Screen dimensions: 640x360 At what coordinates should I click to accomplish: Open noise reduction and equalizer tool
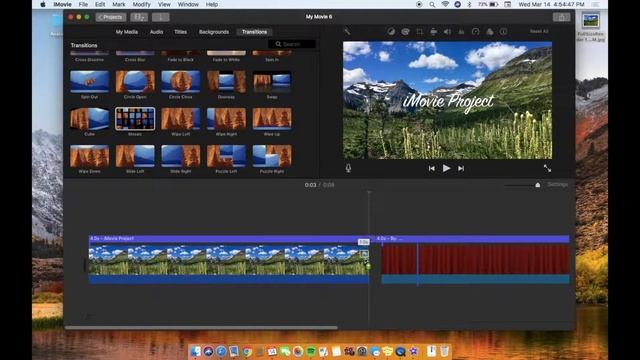tap(461, 31)
